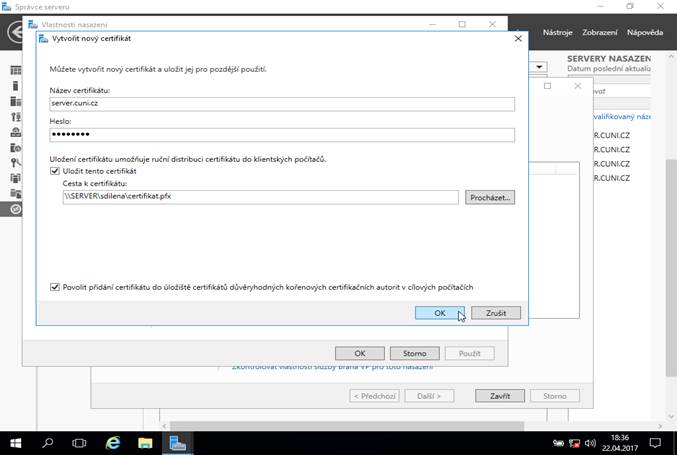Screen dimensions: 677x455
Task: Click right arrow of horizontal scrollbar
Action: pyautogui.click(x=660, y=426)
